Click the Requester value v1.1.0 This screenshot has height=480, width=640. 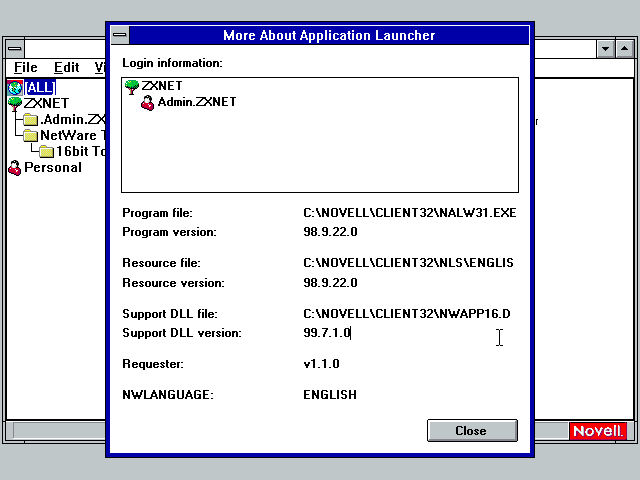click(321, 364)
